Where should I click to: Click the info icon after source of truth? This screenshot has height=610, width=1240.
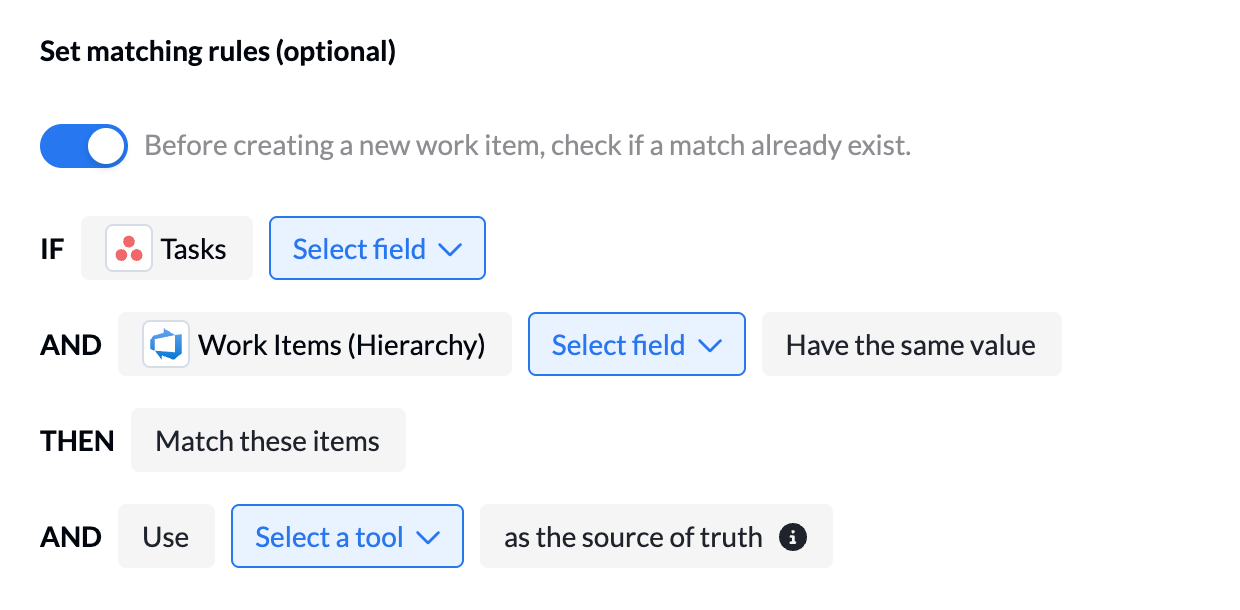coord(792,537)
